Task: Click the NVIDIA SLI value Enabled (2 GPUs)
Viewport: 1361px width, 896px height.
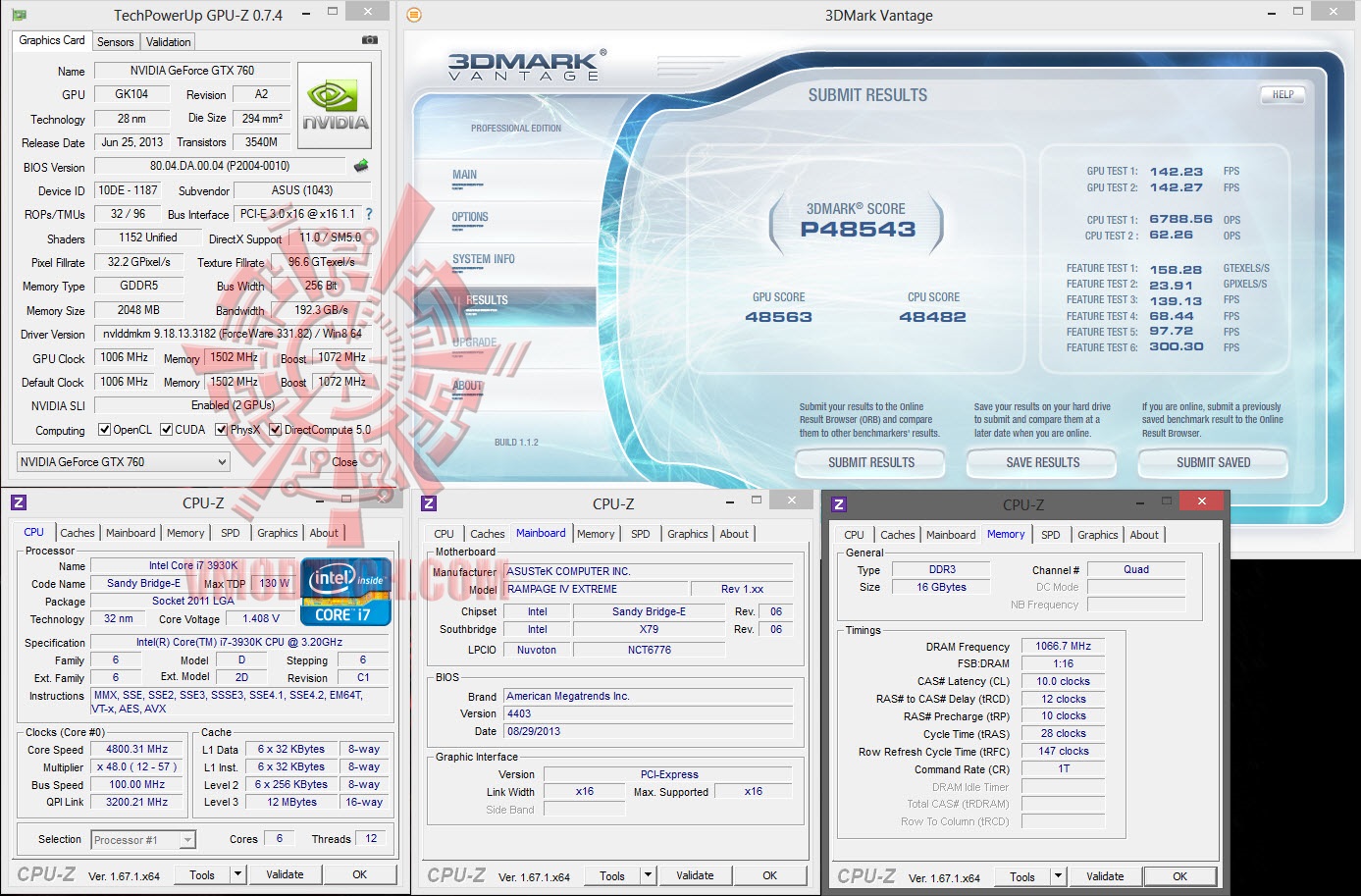Action: (x=233, y=405)
